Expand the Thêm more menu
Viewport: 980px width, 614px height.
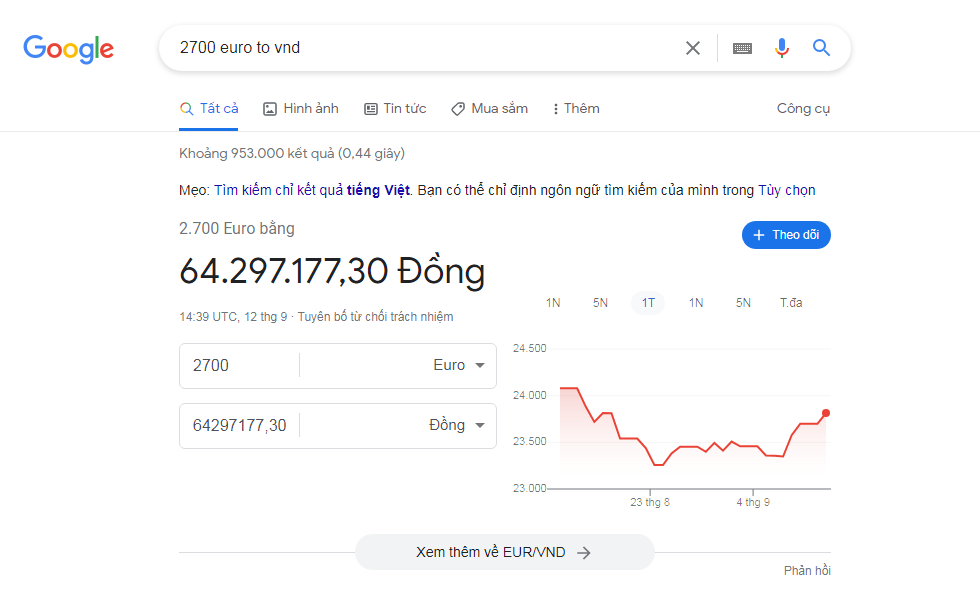[576, 109]
